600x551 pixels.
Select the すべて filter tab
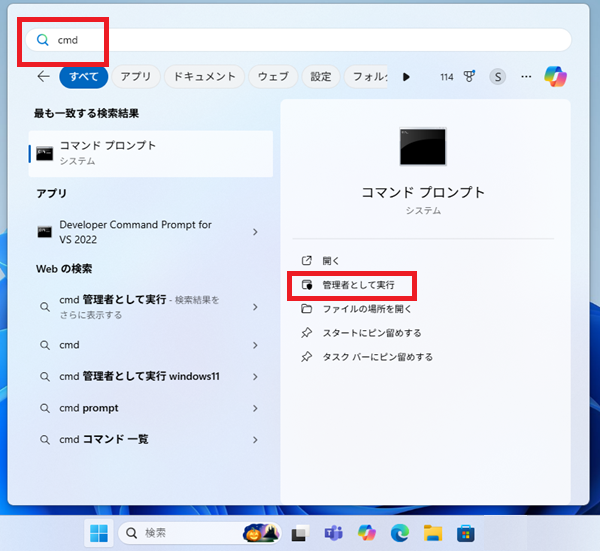tap(83, 77)
